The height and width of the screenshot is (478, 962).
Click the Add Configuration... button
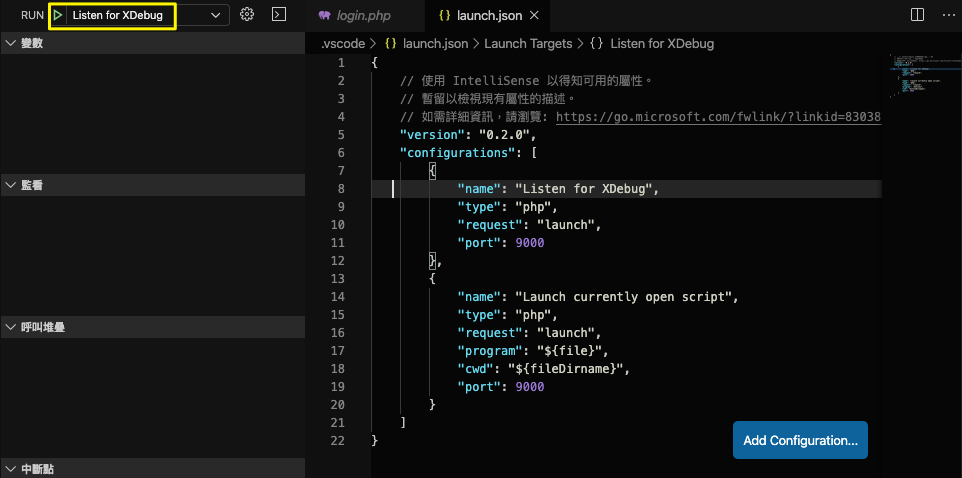pos(800,440)
